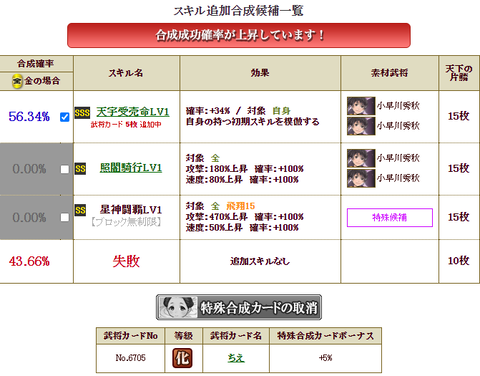Click the woman portrait on cancel button
This screenshot has height=376, width=480.
(178, 307)
